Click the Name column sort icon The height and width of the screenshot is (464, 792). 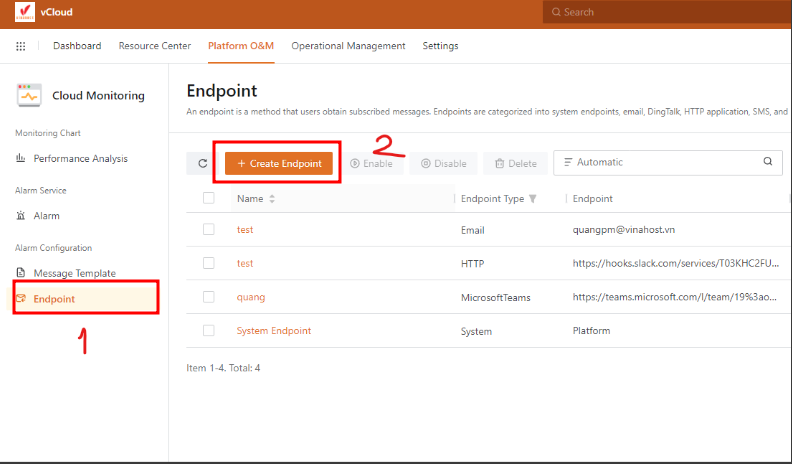pos(272,199)
